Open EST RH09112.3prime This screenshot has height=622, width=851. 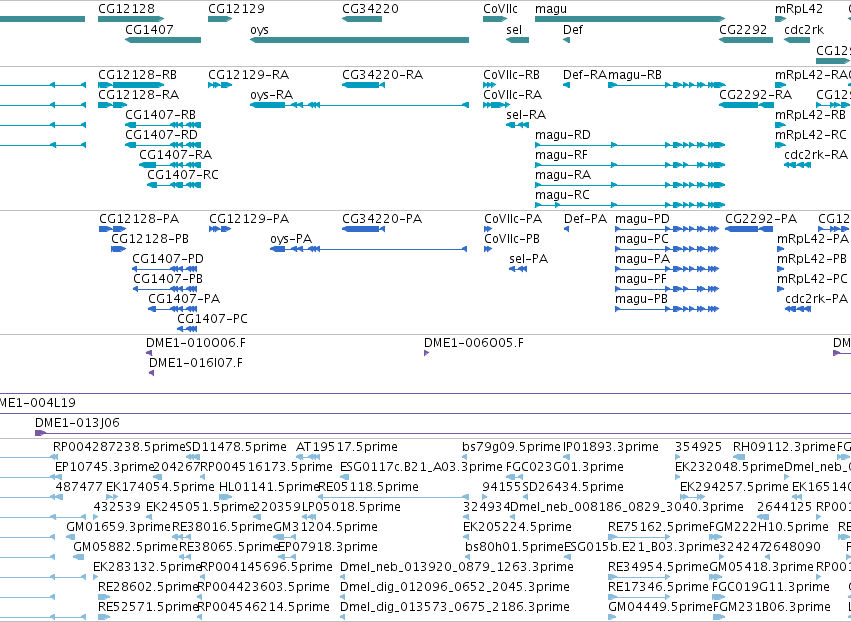click(x=784, y=447)
